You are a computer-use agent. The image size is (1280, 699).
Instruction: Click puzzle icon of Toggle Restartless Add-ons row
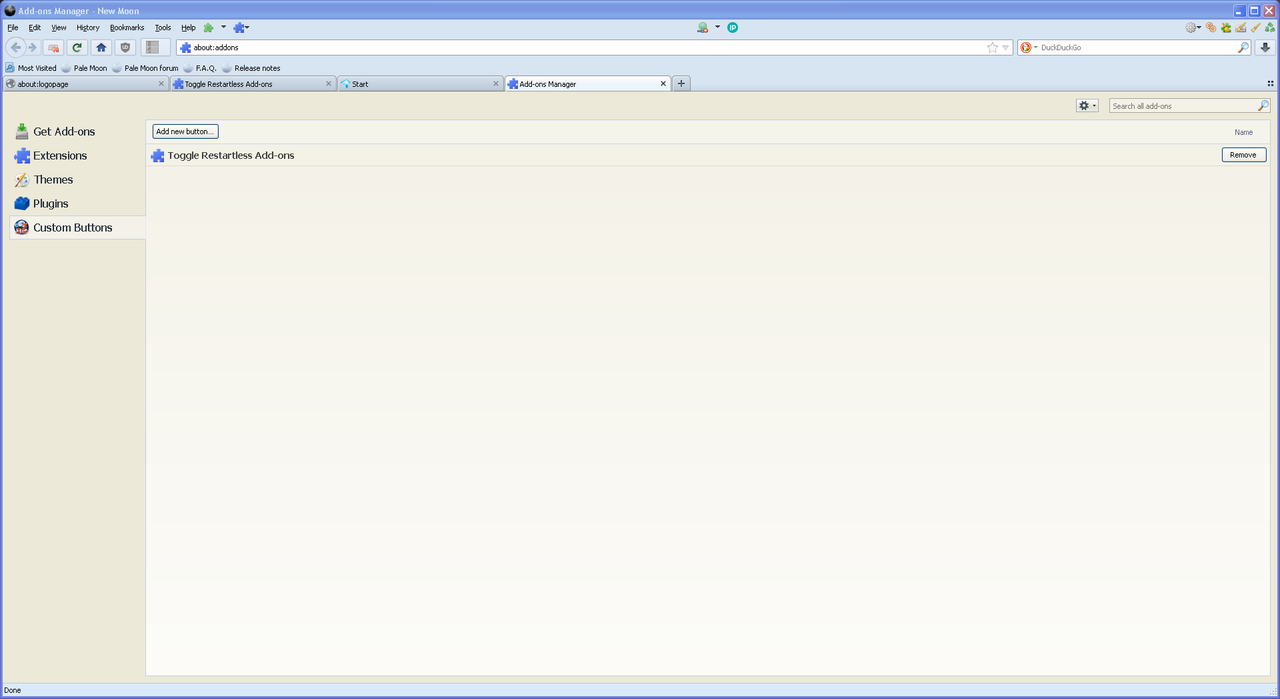158,155
